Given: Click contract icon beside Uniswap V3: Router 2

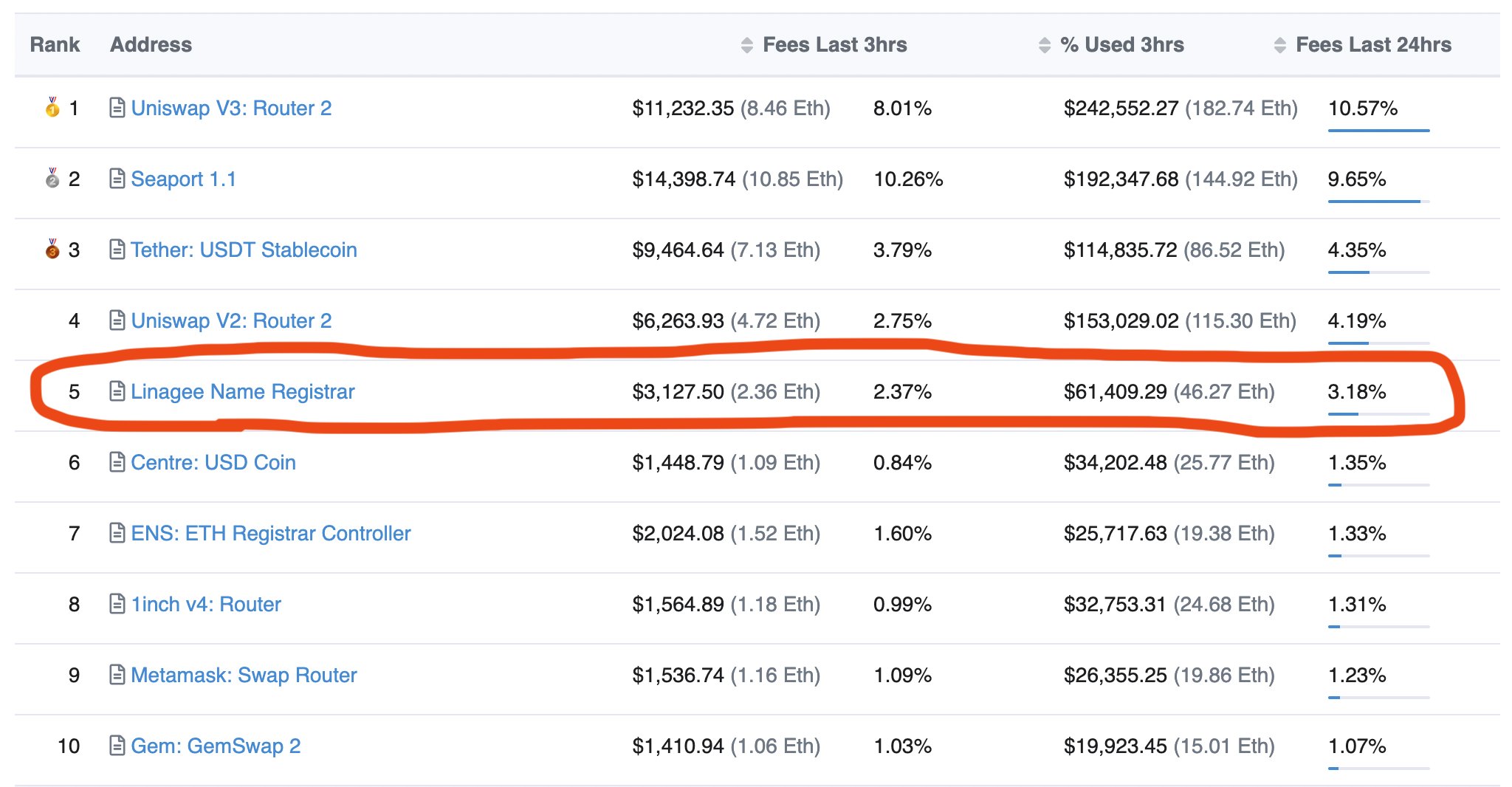Looking at the screenshot, I should tap(117, 108).
